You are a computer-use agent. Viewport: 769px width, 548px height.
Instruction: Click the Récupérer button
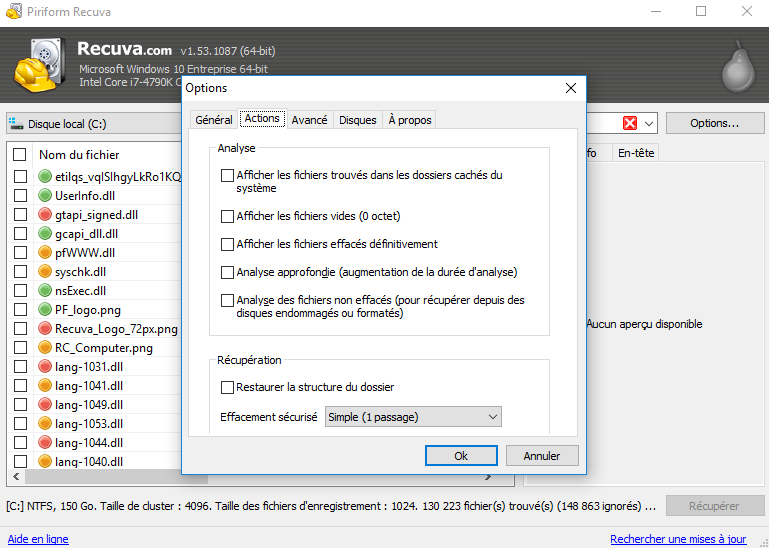pyautogui.click(x=715, y=506)
